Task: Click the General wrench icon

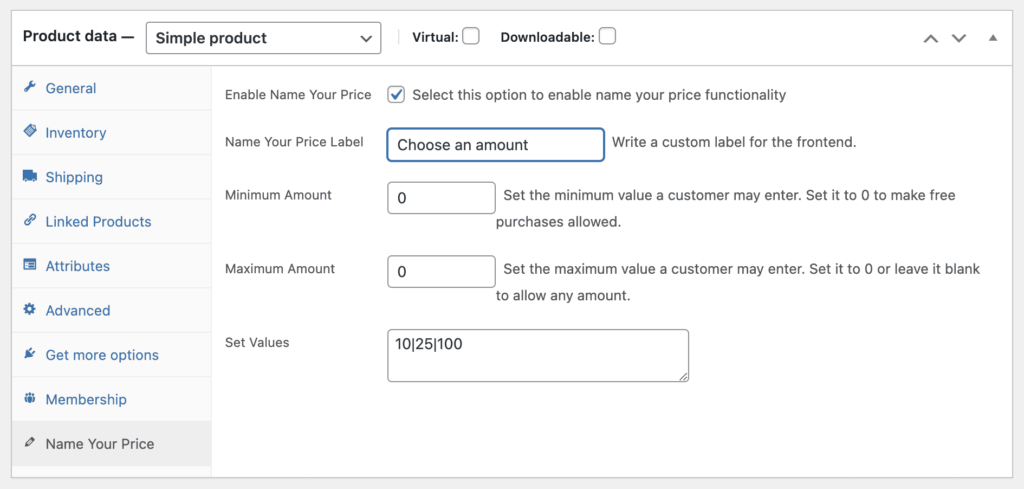Action: (29, 87)
